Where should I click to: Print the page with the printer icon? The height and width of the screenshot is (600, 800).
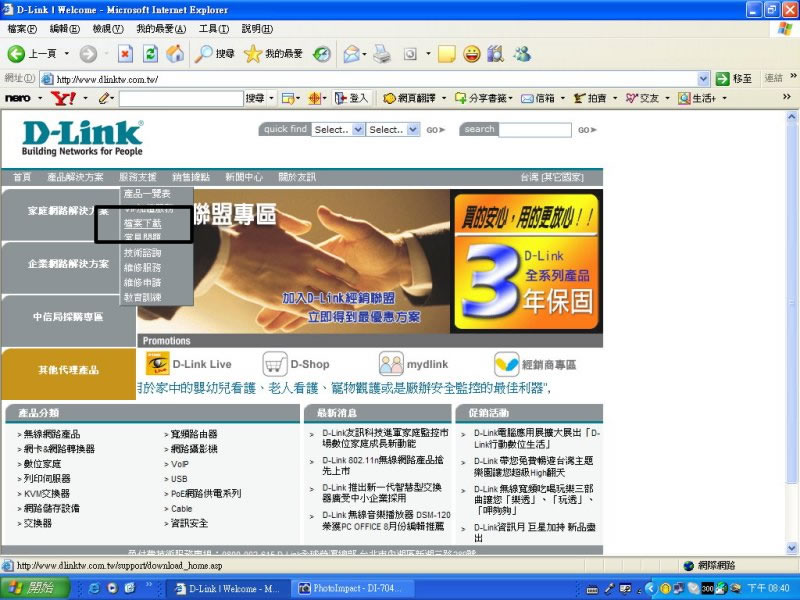[382, 54]
